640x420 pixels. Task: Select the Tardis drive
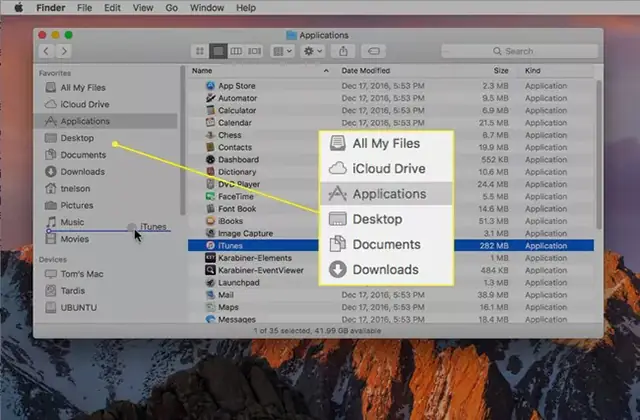click(x=106, y=291)
